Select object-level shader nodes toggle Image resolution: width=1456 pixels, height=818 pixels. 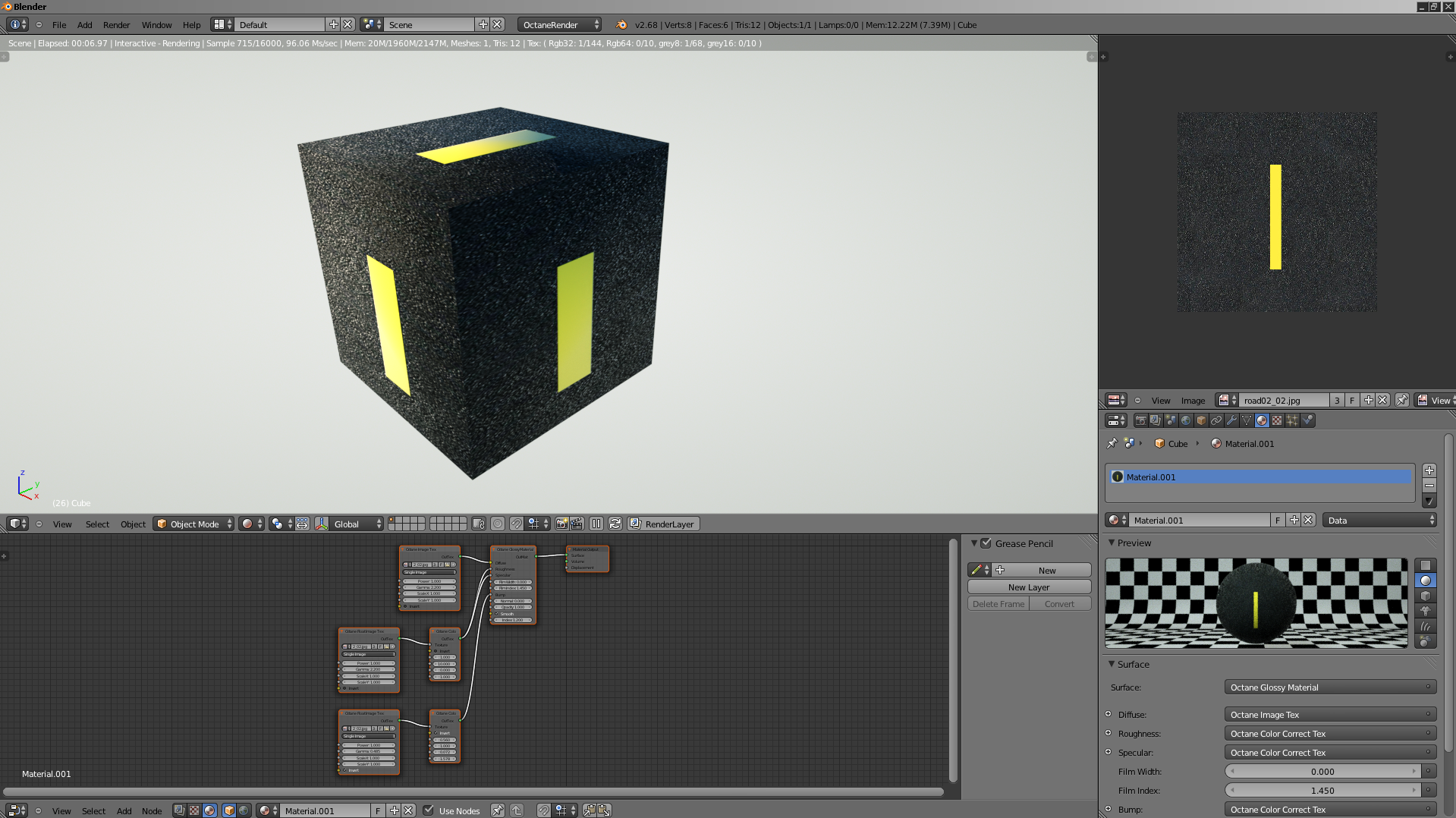pyautogui.click(x=229, y=810)
